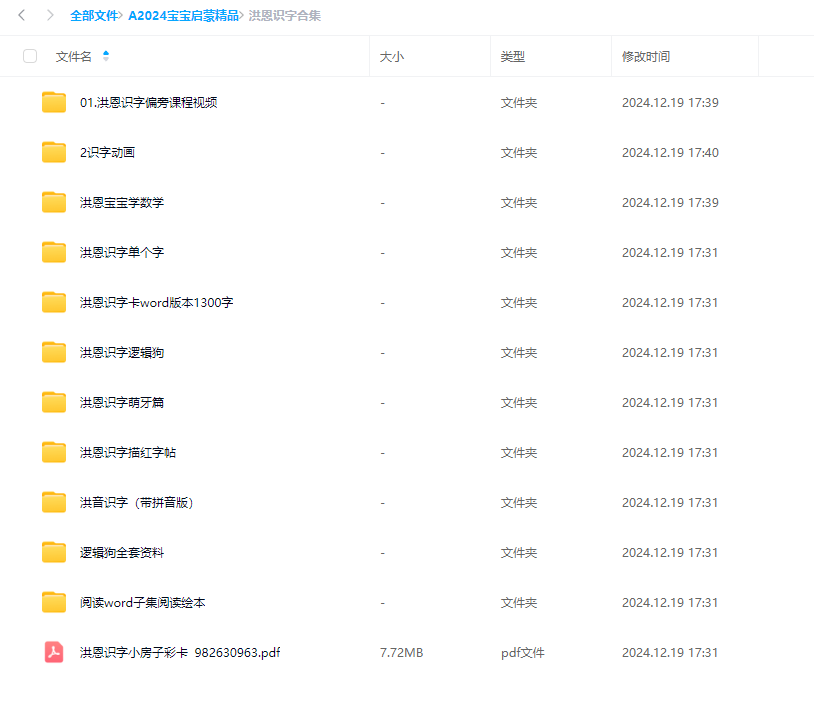Click the ascending sort arrow beside 文件名
Image resolution: width=814 pixels, height=706 pixels.
[x=108, y=51]
